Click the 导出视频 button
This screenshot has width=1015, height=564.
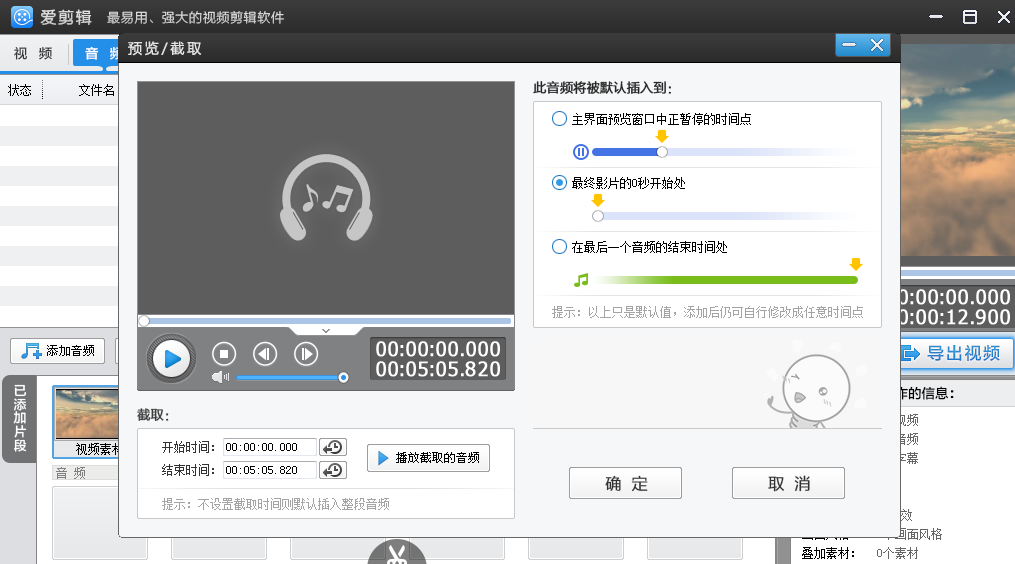(x=957, y=354)
